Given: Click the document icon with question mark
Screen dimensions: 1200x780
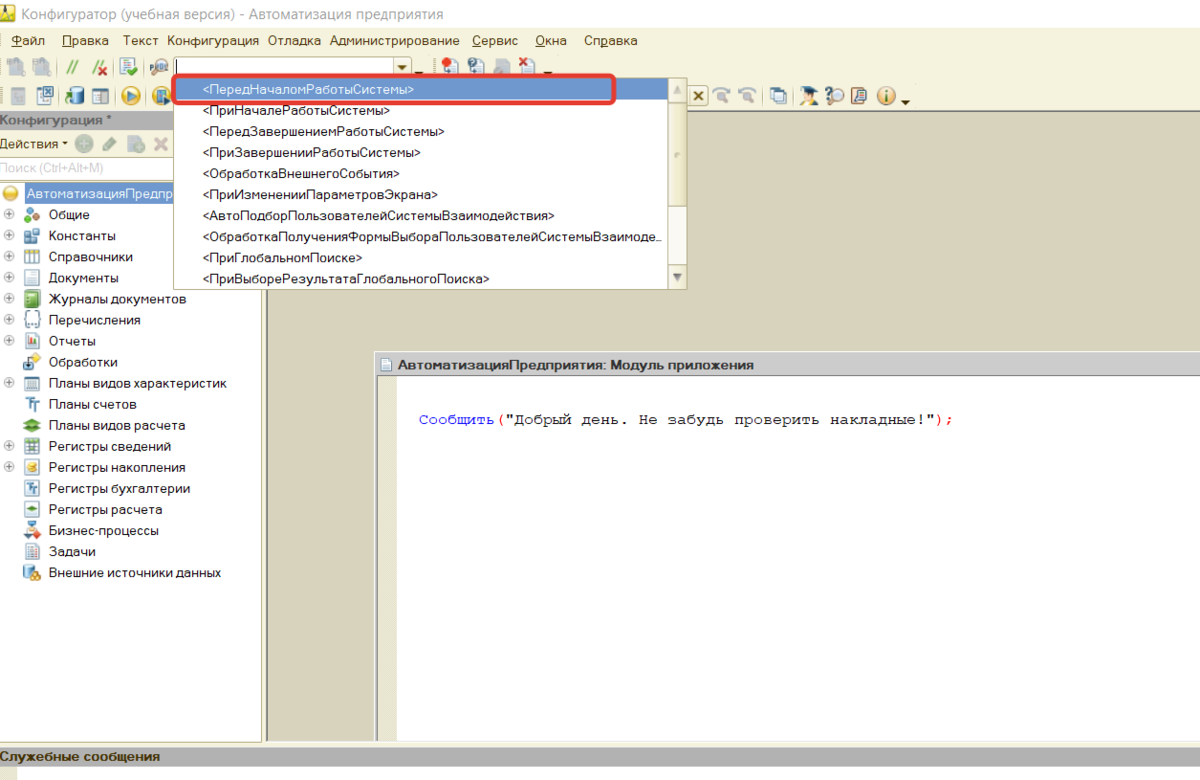Looking at the screenshot, I should point(476,66).
